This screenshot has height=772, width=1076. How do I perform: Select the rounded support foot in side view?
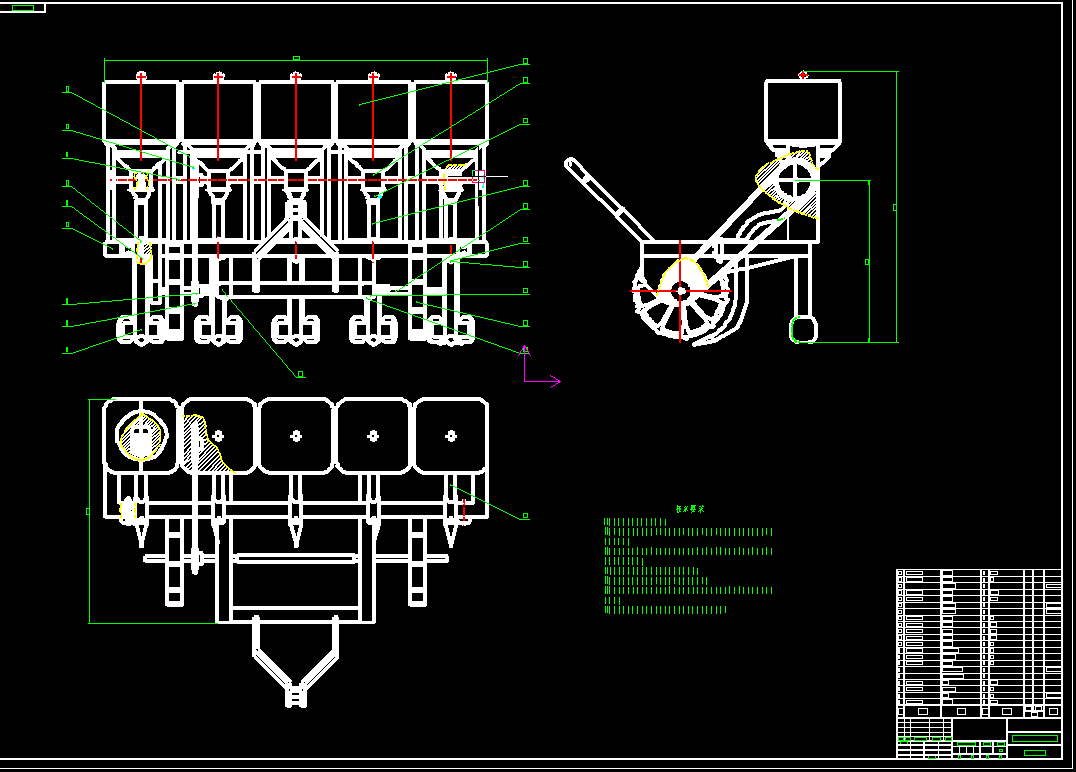[x=804, y=329]
